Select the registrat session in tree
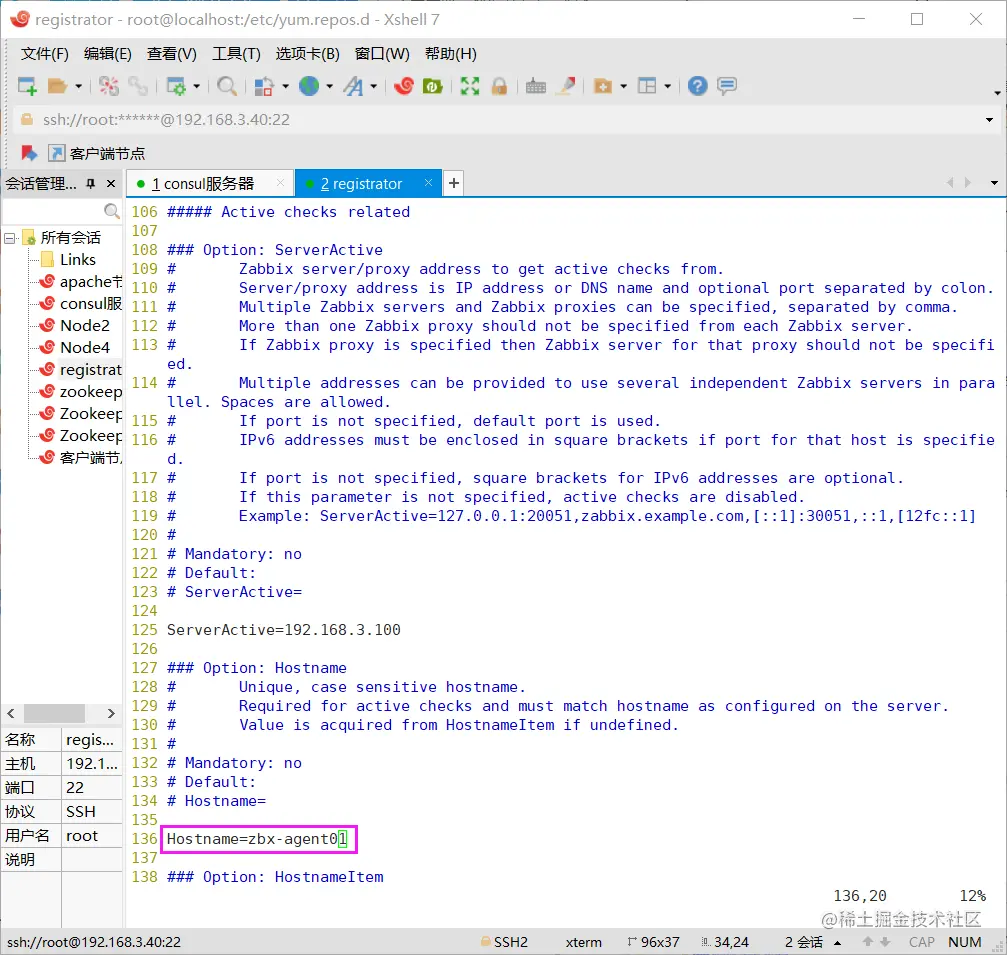 [90, 370]
